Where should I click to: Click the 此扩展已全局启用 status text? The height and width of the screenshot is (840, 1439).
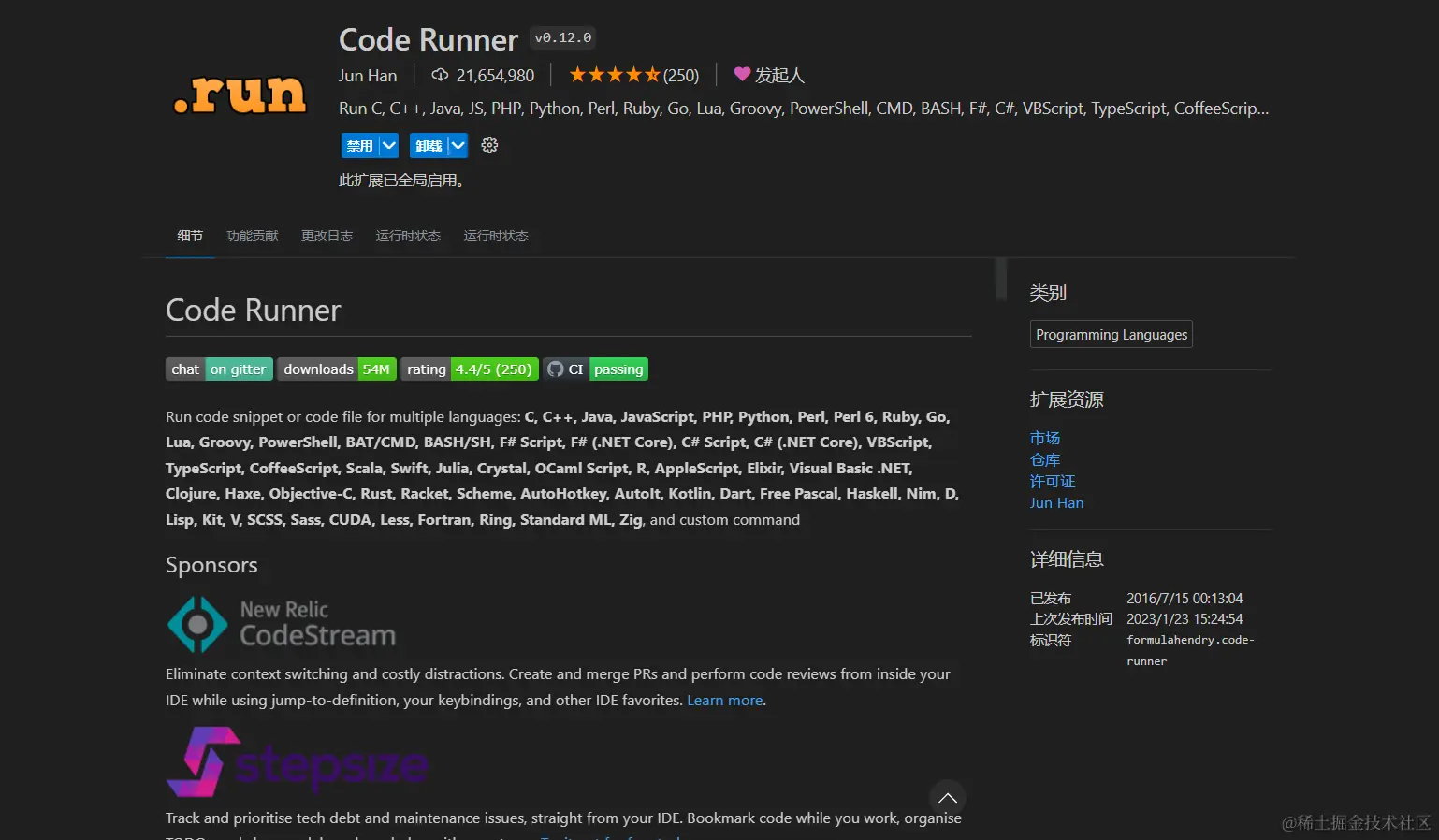[401, 180]
